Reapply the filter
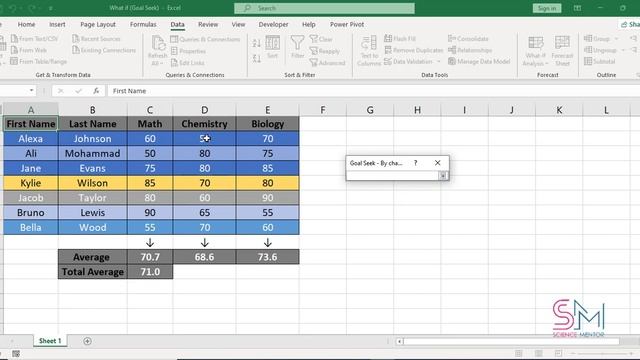Viewport: 640px width, 360px height. click(x=324, y=51)
